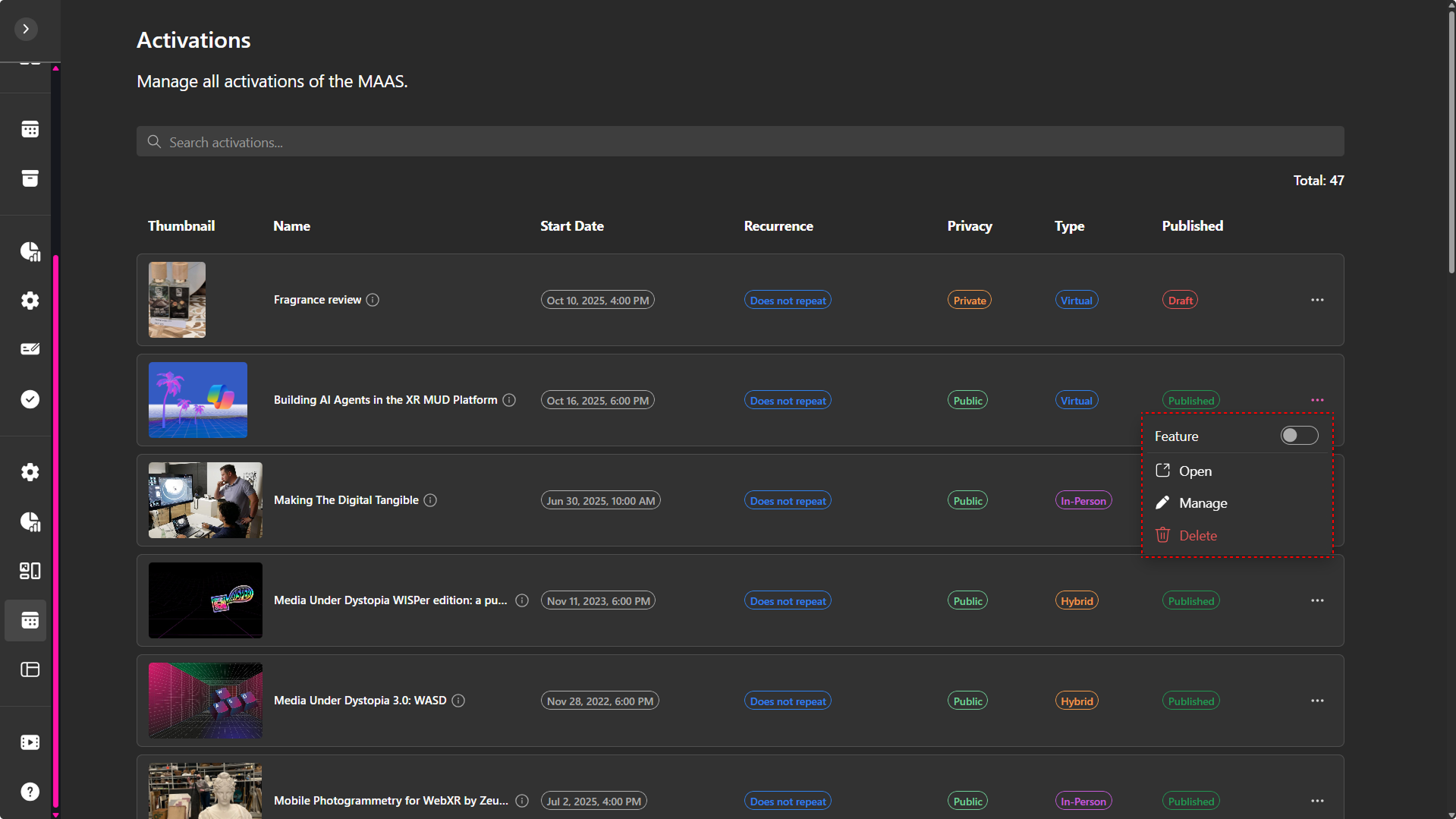Click the video film icon in sidebar
Viewport: 1456px width, 819px height.
[30, 742]
